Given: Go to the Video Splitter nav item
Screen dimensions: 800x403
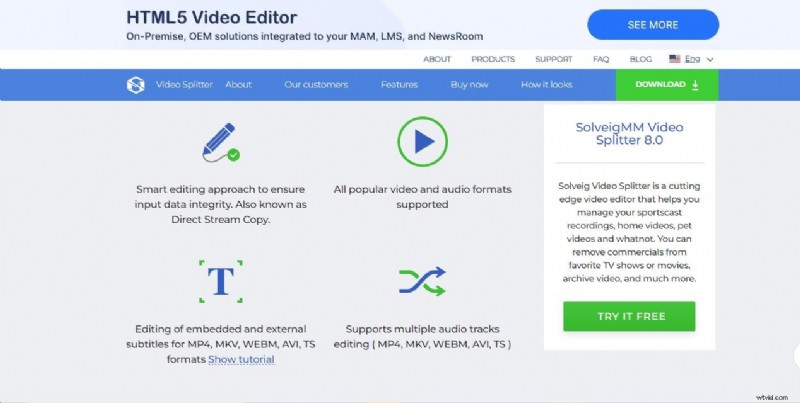Looking at the screenshot, I should pos(184,85).
